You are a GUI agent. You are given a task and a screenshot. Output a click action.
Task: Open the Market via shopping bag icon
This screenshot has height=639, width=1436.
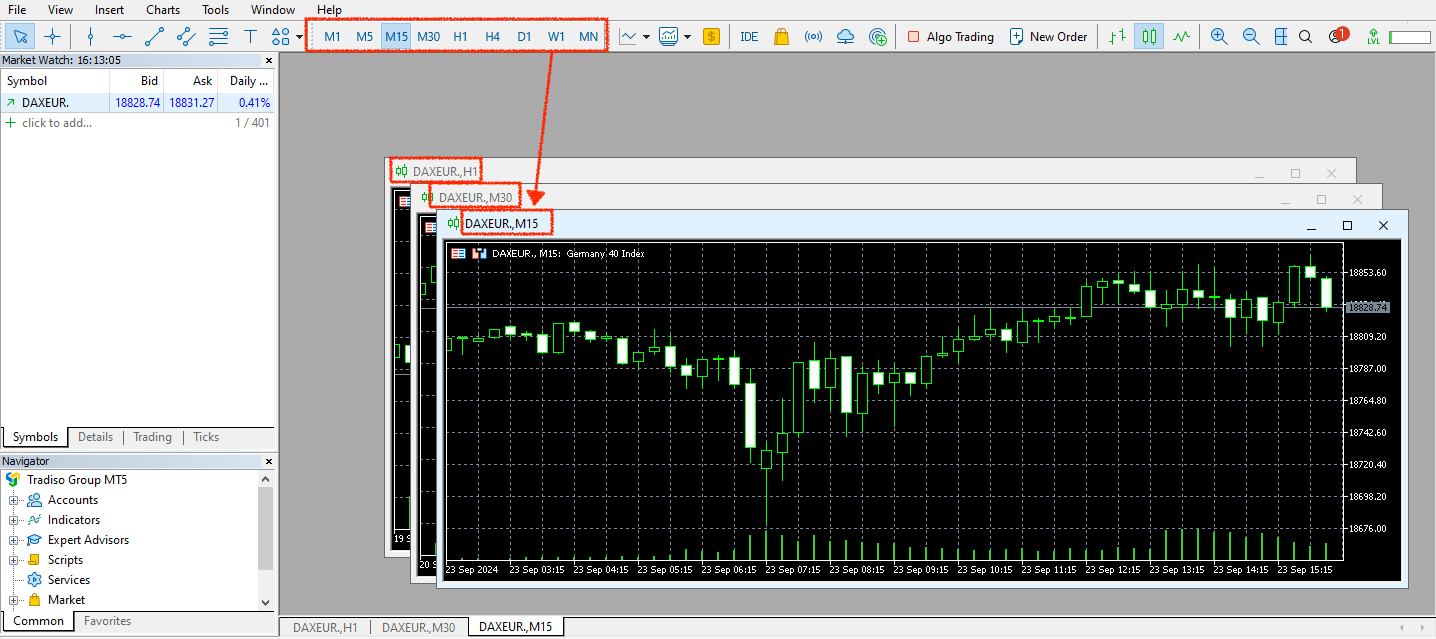click(x=781, y=36)
